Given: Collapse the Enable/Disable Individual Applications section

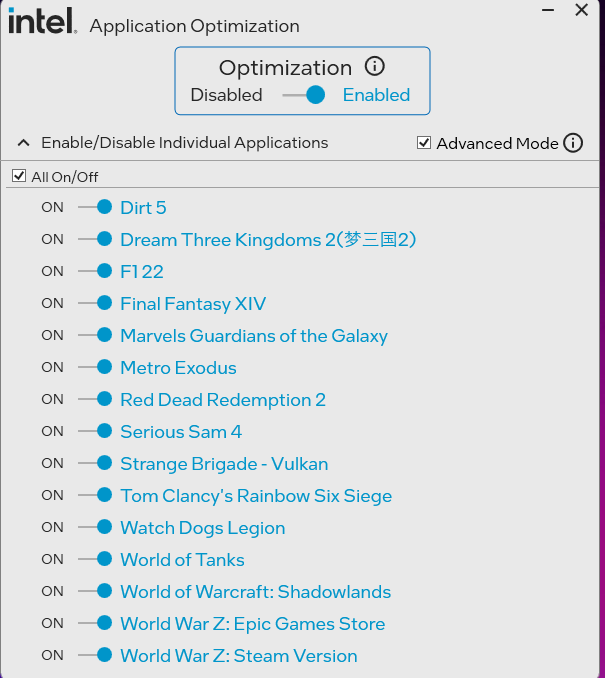Looking at the screenshot, I should (x=22, y=143).
